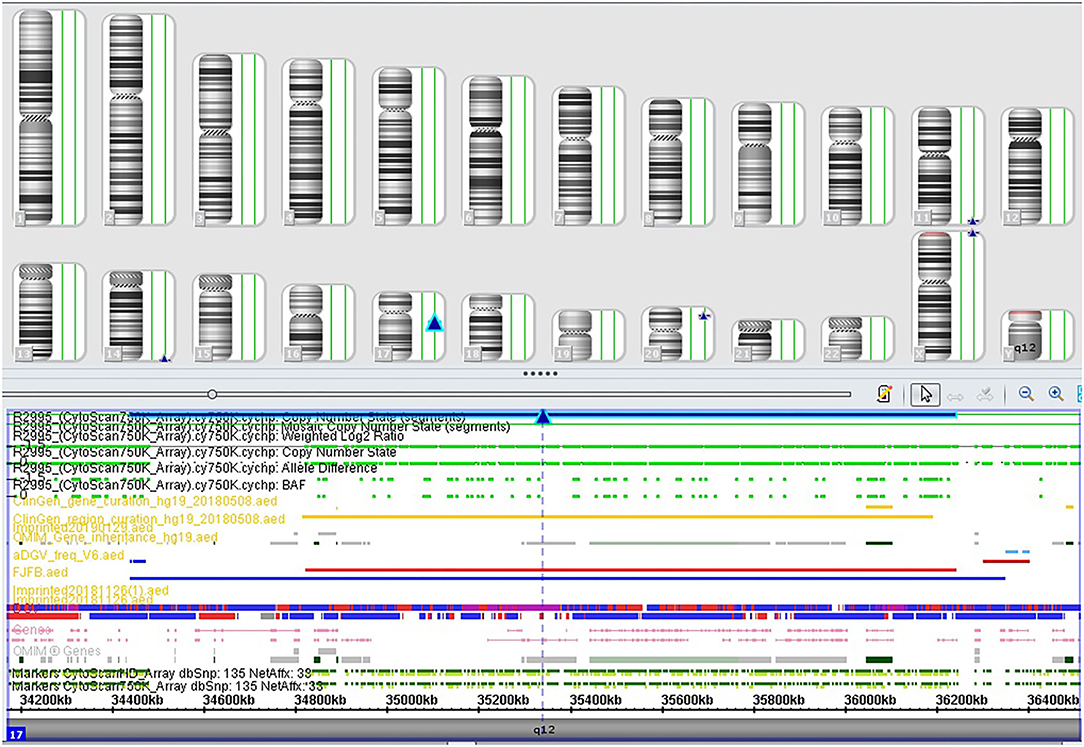Select chromosome 8 ideogram
The image size is (1084, 747).
665,162
